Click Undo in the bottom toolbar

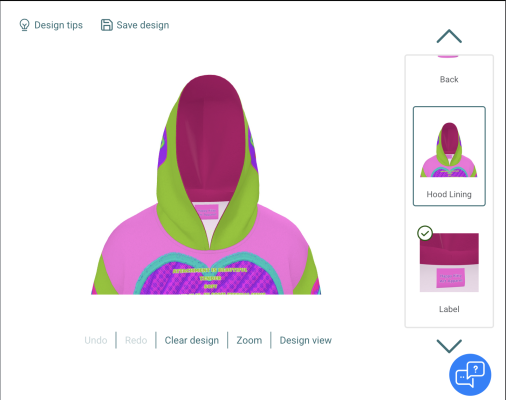pos(96,340)
